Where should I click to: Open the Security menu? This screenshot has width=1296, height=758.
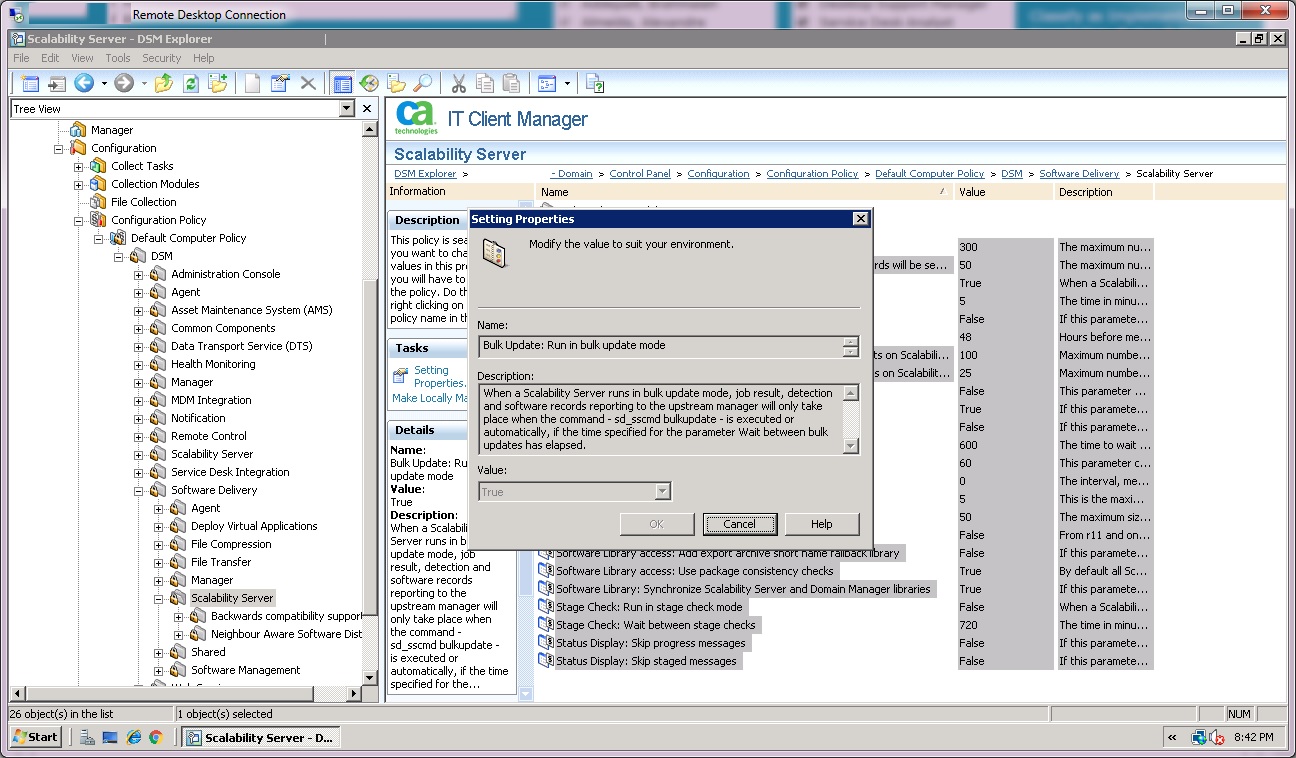click(161, 58)
